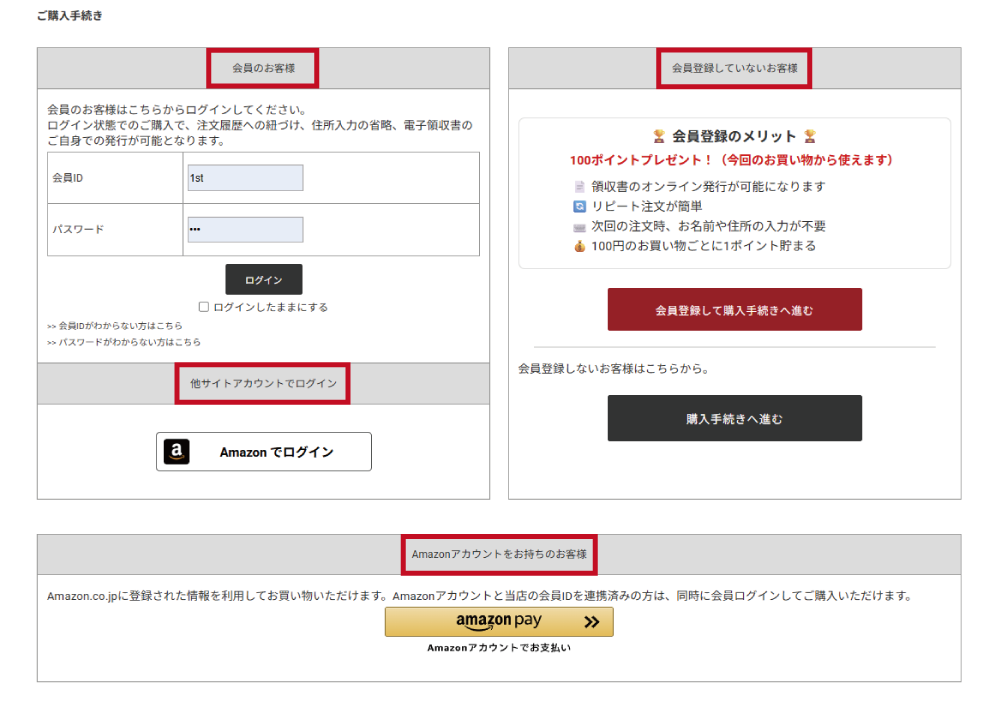1007x703 pixels.
Task: Select the 会員のお客様 section header
Action: (263, 68)
